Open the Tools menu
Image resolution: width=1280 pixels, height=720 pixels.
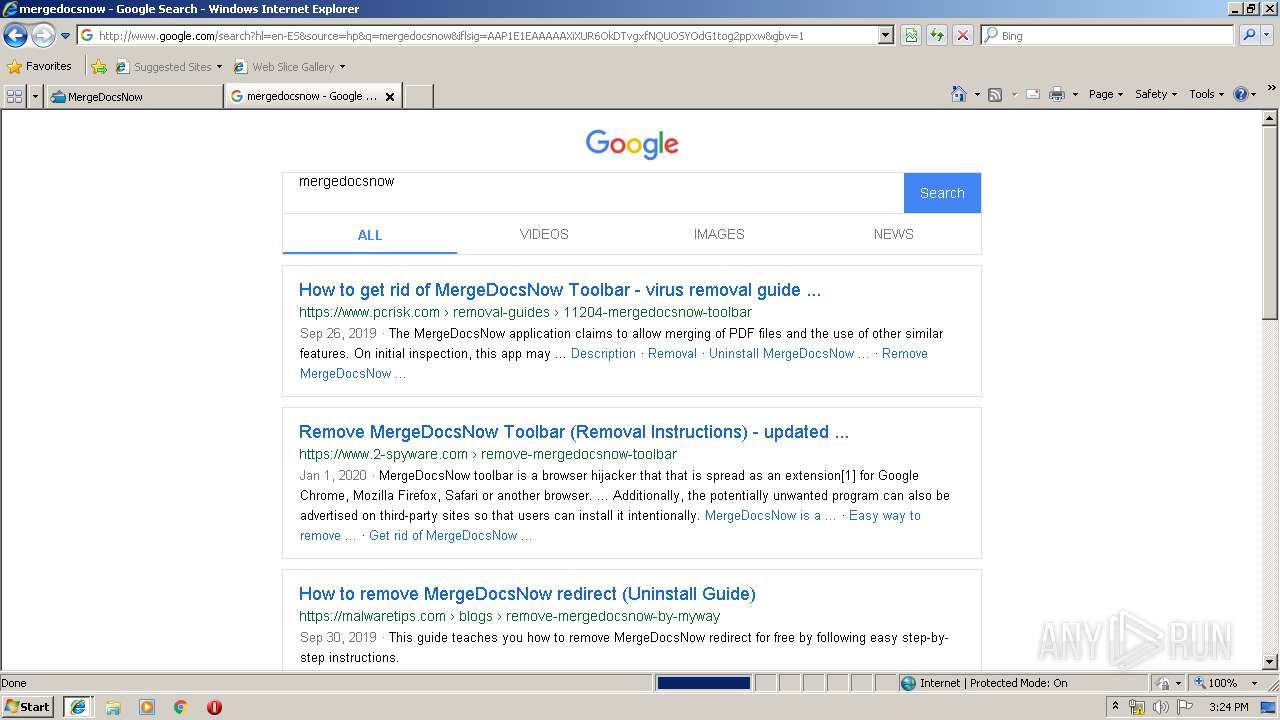[x=1206, y=94]
